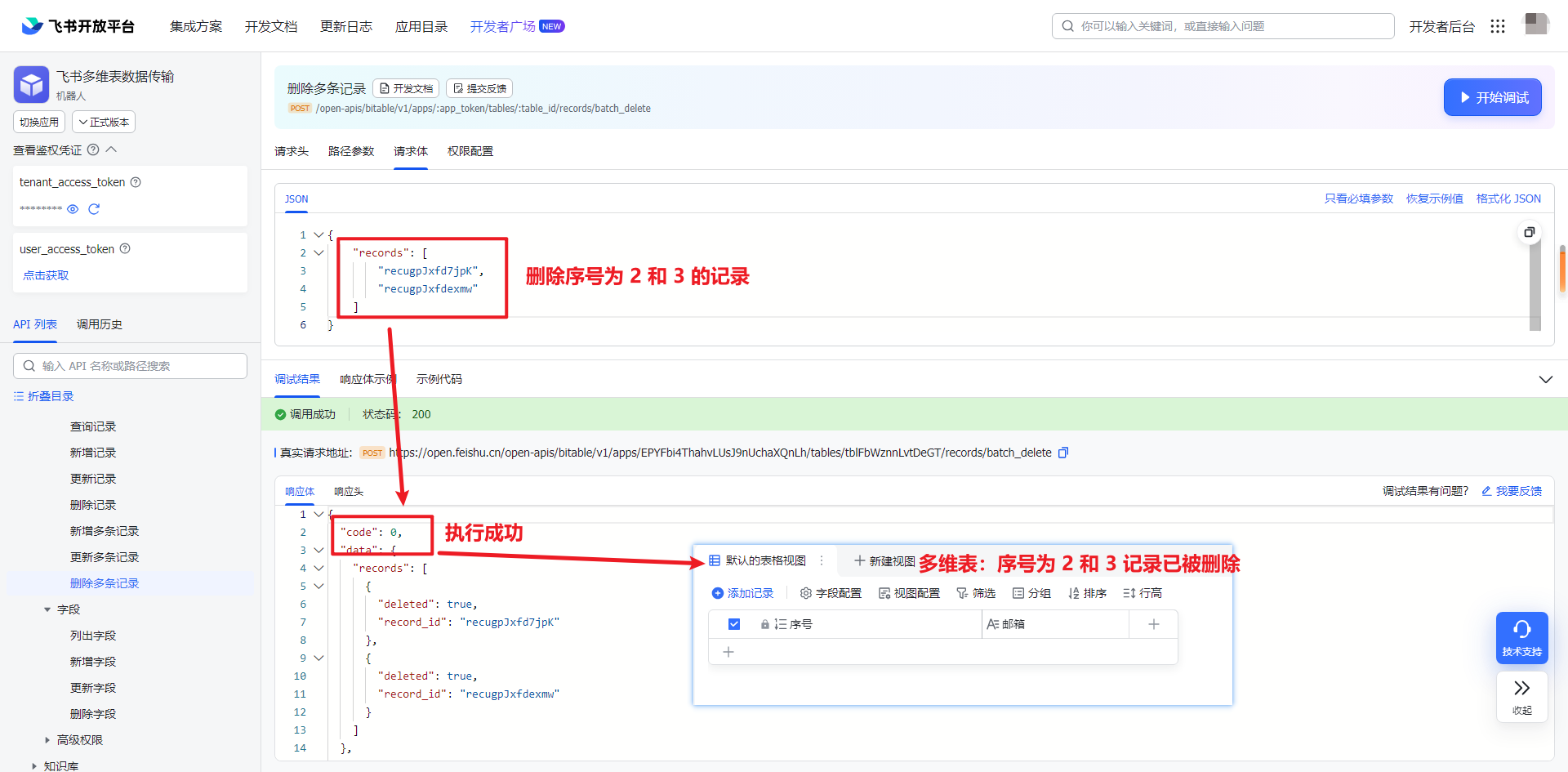The height and width of the screenshot is (772, 1568).
Task: Expand the 知识库 tree group
Action: click(x=34, y=766)
